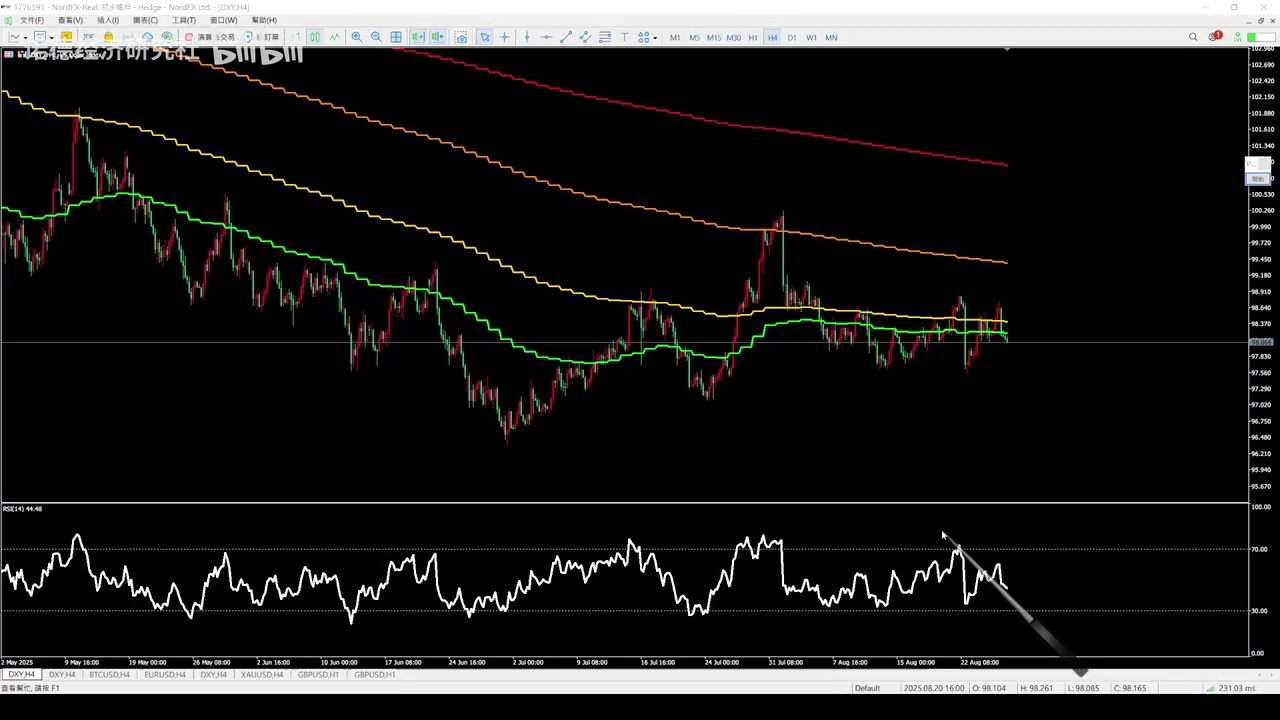This screenshot has width=1280, height=720.
Task: Open the IDE MetaEditor icon
Action: coord(88,37)
